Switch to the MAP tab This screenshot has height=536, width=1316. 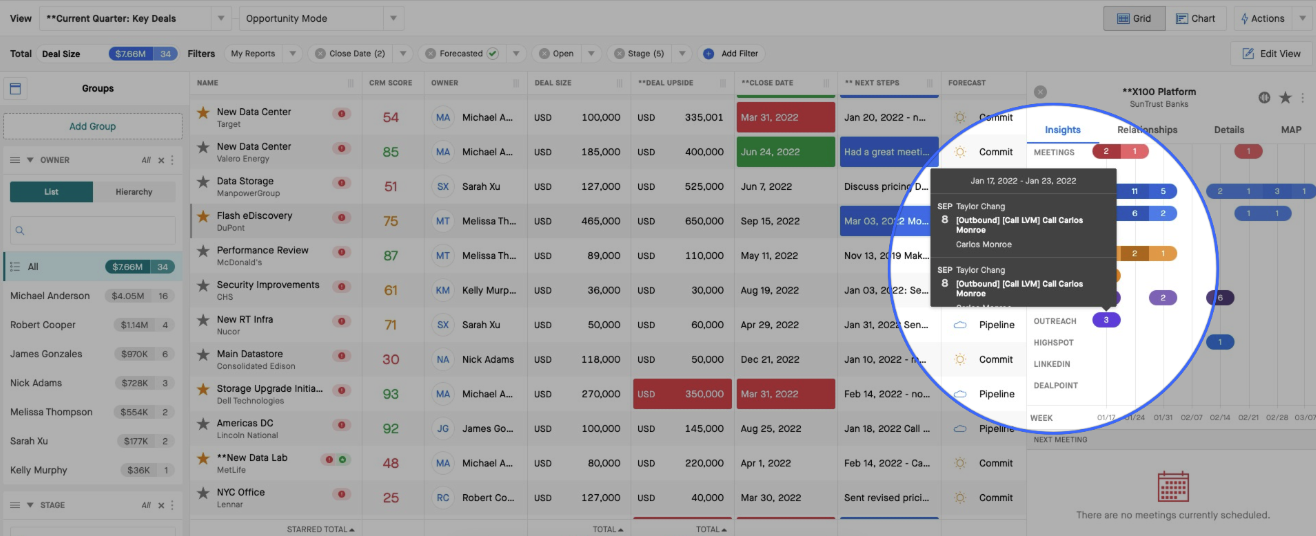pyautogui.click(x=1291, y=130)
